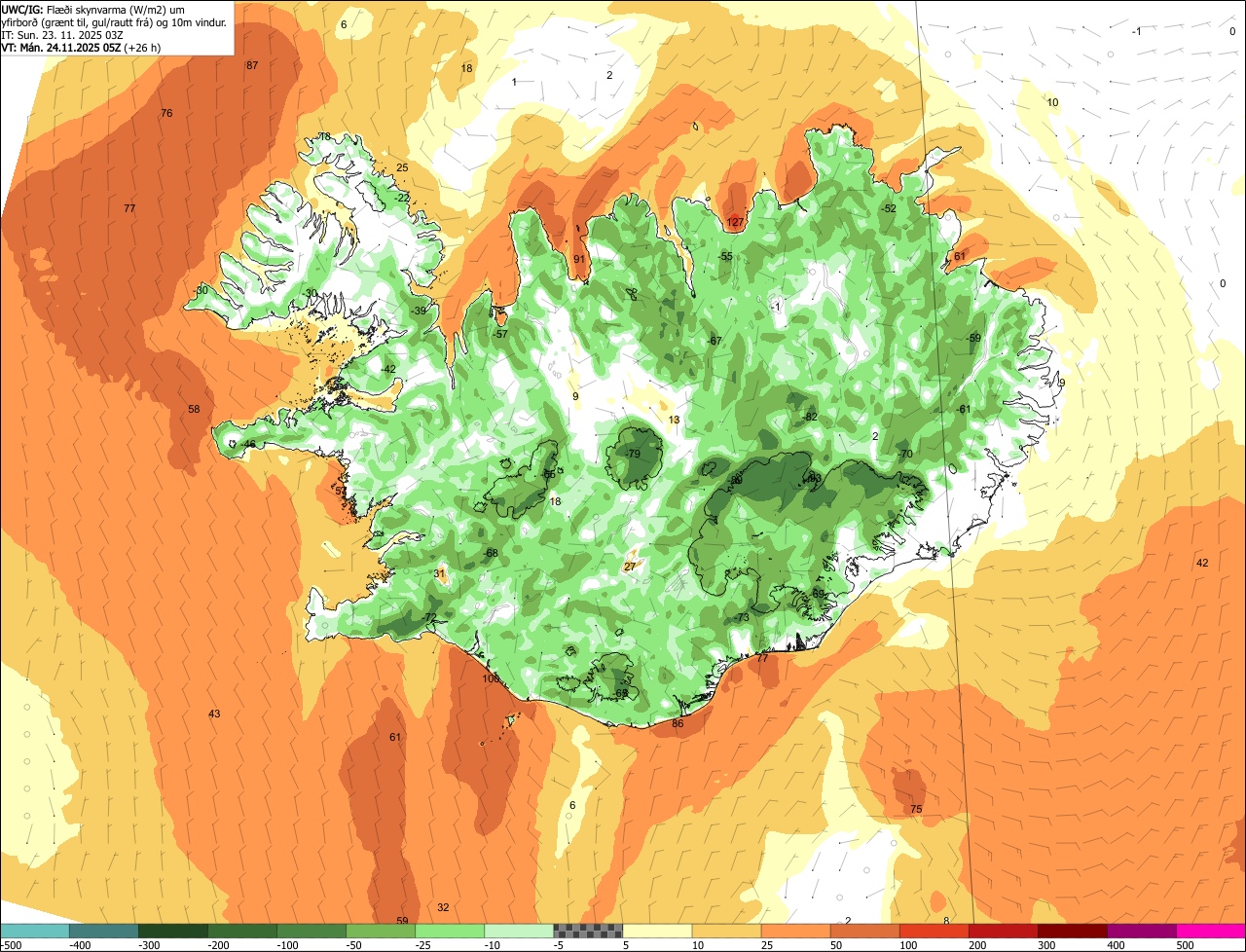The image size is (1246, 952).
Task: Pick the legend color between -200 and -100
Action: point(242,931)
